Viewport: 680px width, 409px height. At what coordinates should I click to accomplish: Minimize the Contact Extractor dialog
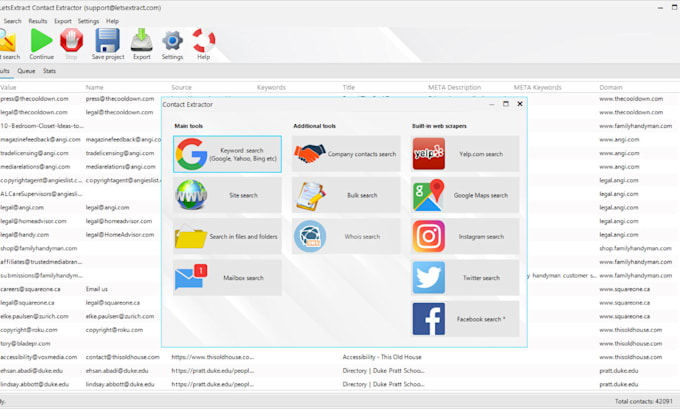pos(491,104)
